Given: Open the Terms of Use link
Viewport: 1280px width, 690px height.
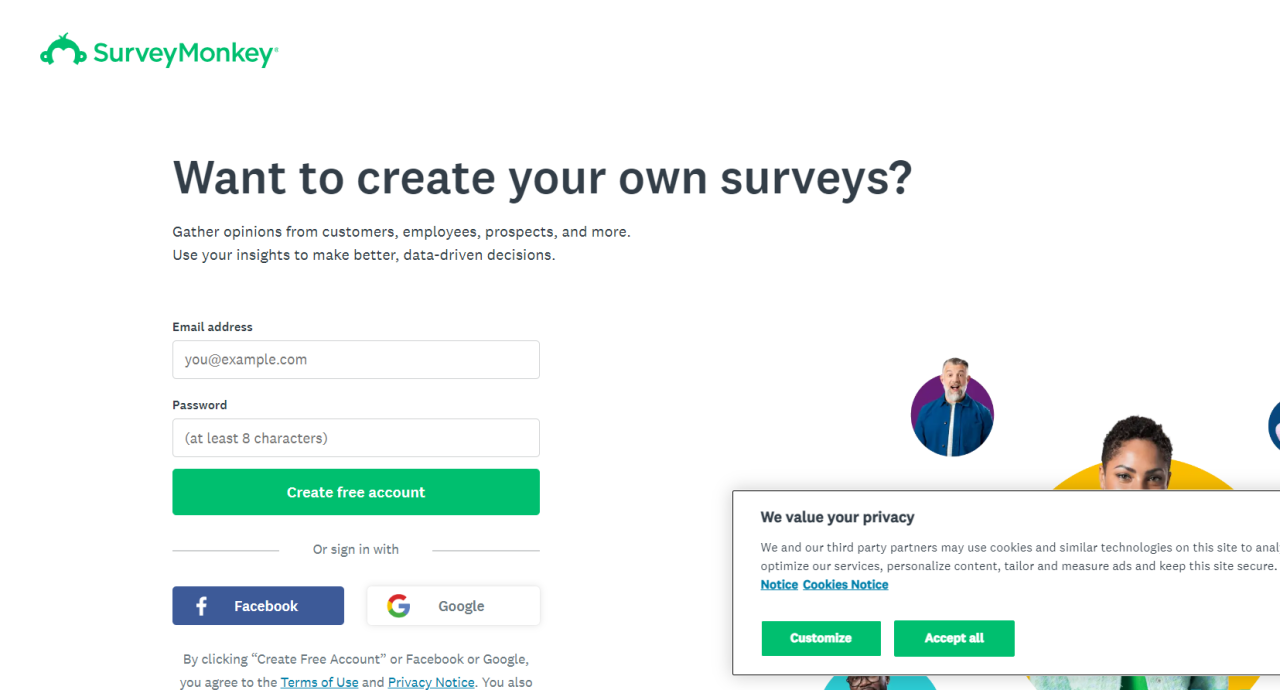Looking at the screenshot, I should pos(319,682).
